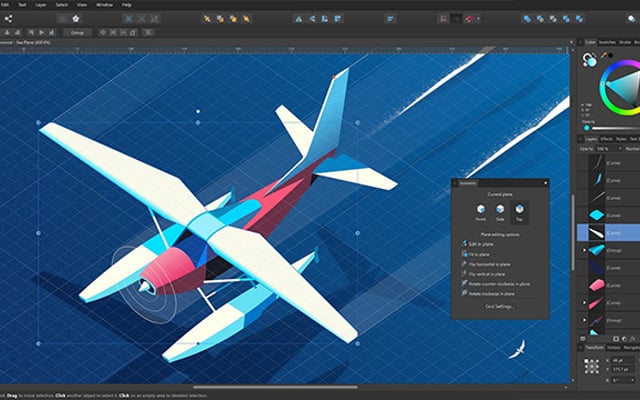Screen dimensions: 640x400
Task: Click the share icon in the top toolbar
Action: point(6,18)
